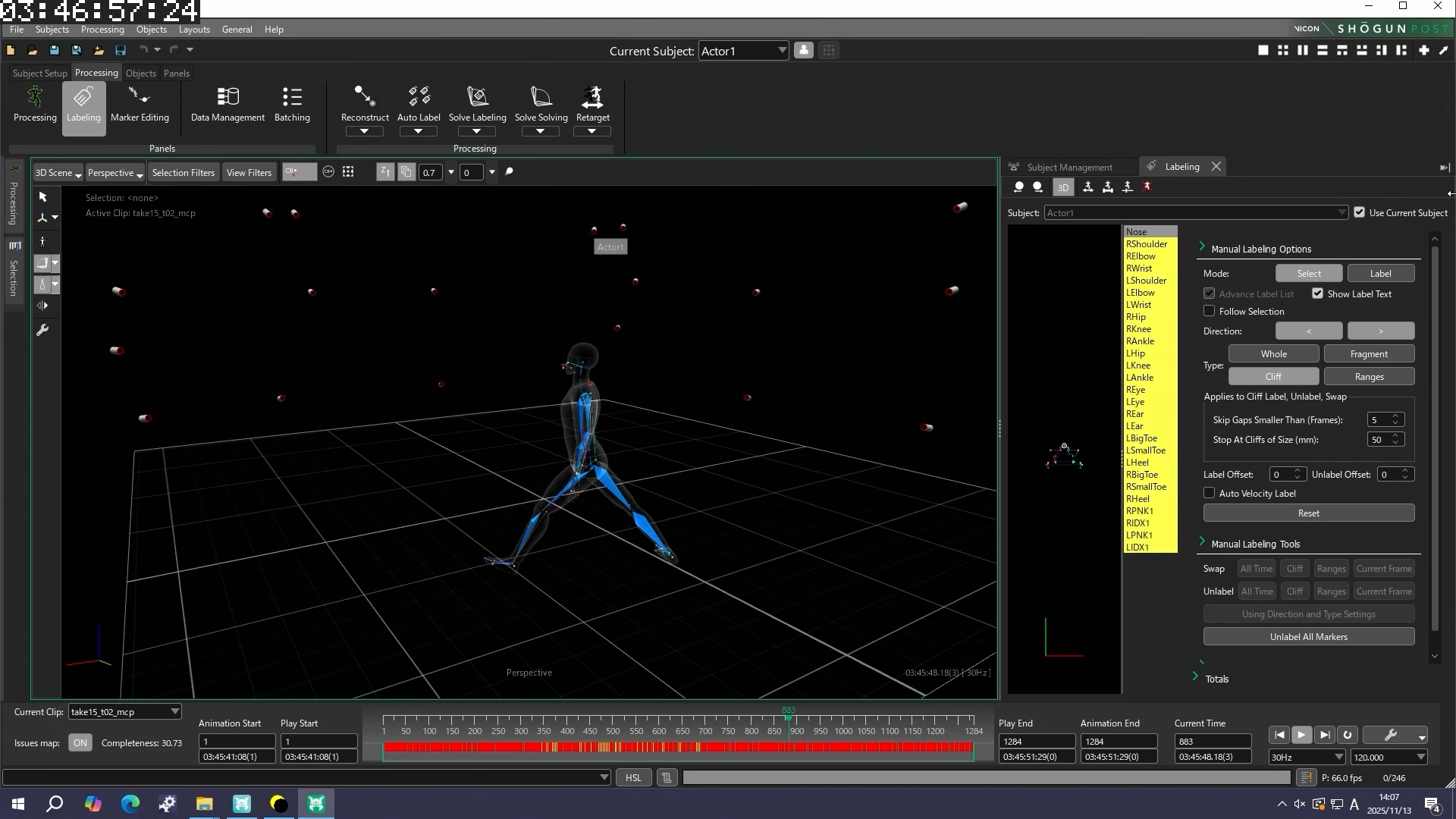1456x819 pixels.
Task: Open the Layouts menu
Action: [x=194, y=30]
